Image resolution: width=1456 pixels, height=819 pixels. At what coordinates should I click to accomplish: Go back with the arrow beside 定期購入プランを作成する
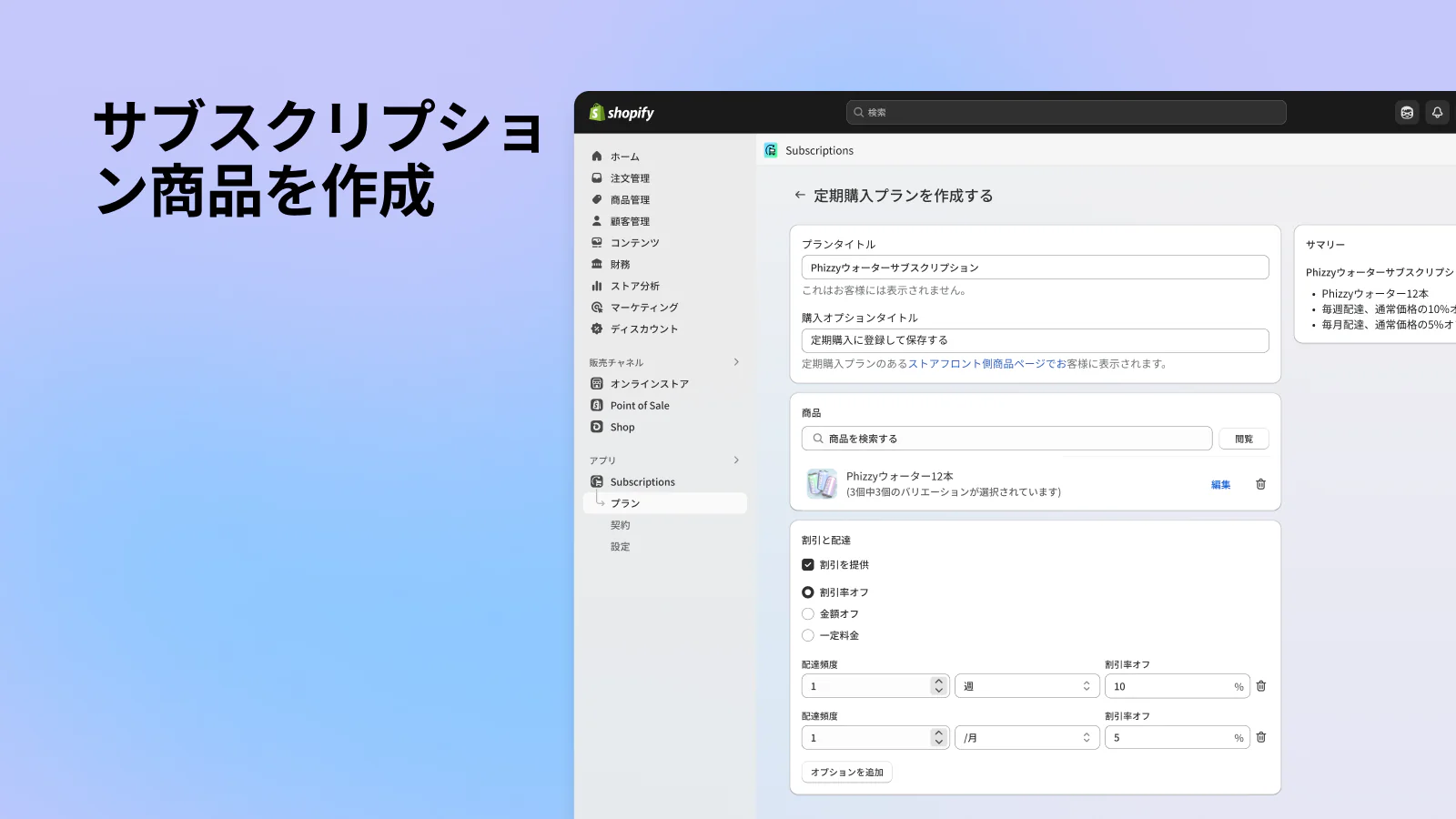coord(800,195)
